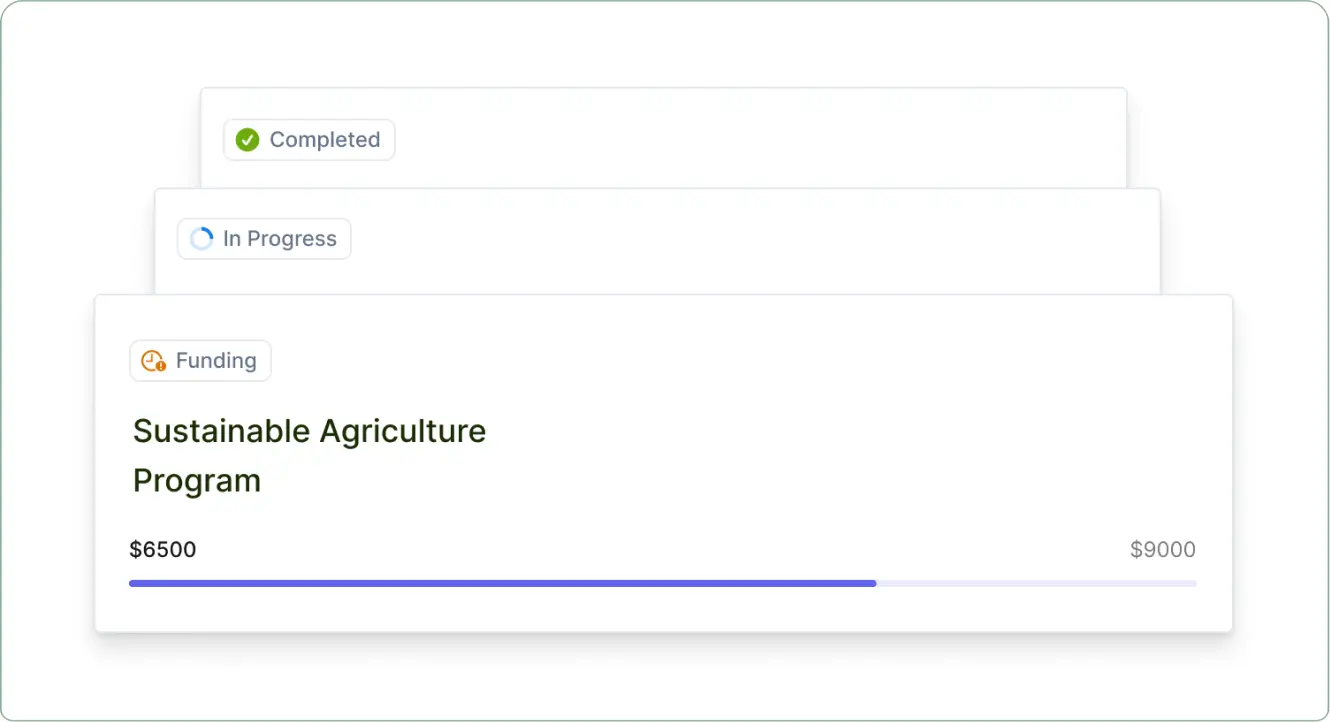Screen dimensions: 1330x722
Task: Click the $9000 goal amount
Action: [1163, 549]
